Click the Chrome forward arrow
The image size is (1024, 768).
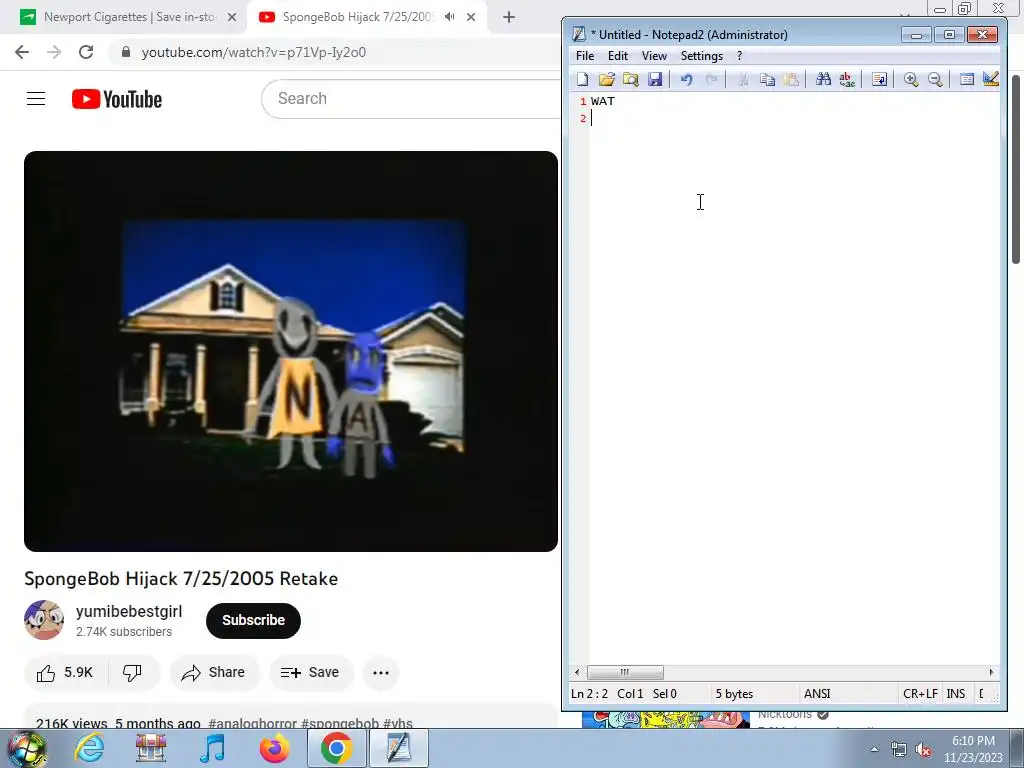pyautogui.click(x=54, y=52)
